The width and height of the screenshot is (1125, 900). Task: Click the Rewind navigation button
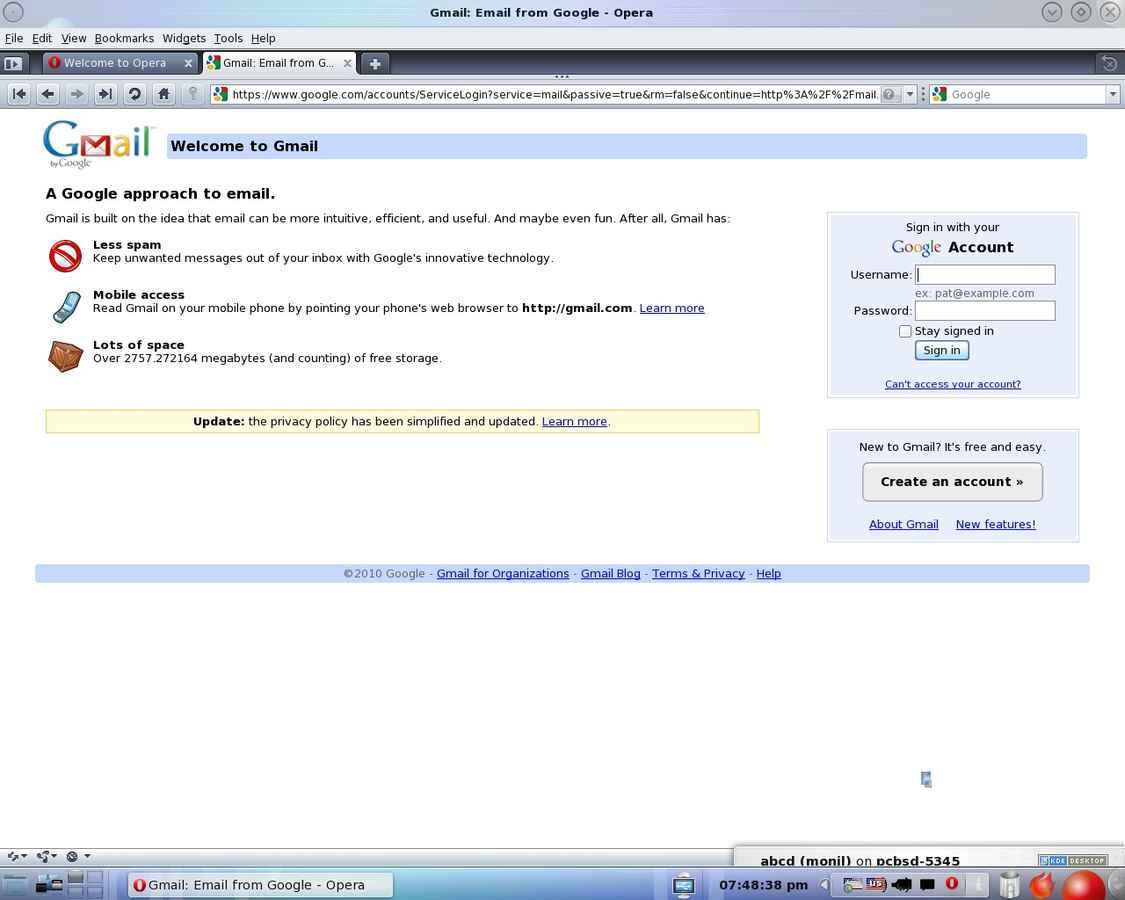click(19, 94)
